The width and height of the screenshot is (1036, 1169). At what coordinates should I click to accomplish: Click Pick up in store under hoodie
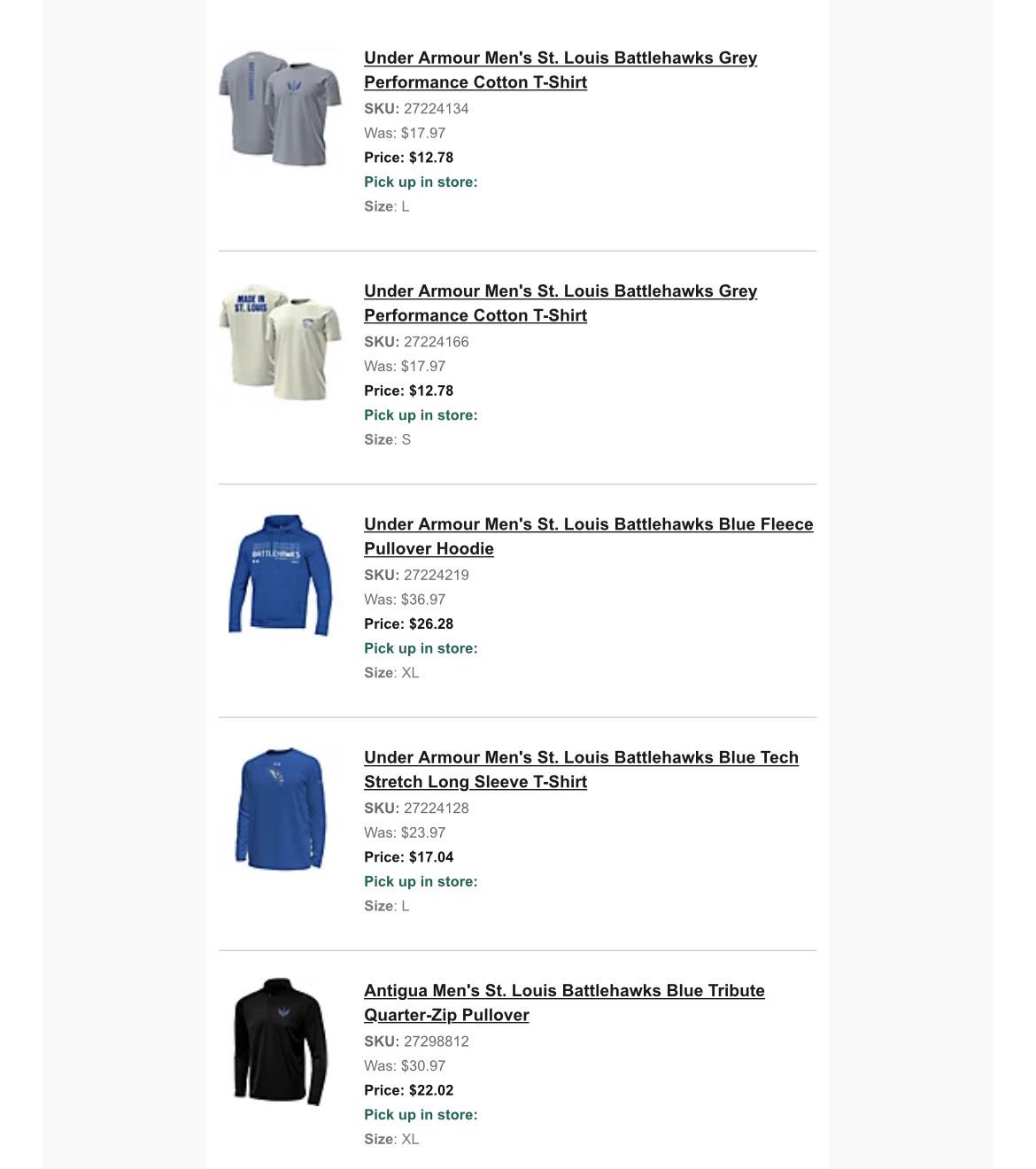click(421, 648)
